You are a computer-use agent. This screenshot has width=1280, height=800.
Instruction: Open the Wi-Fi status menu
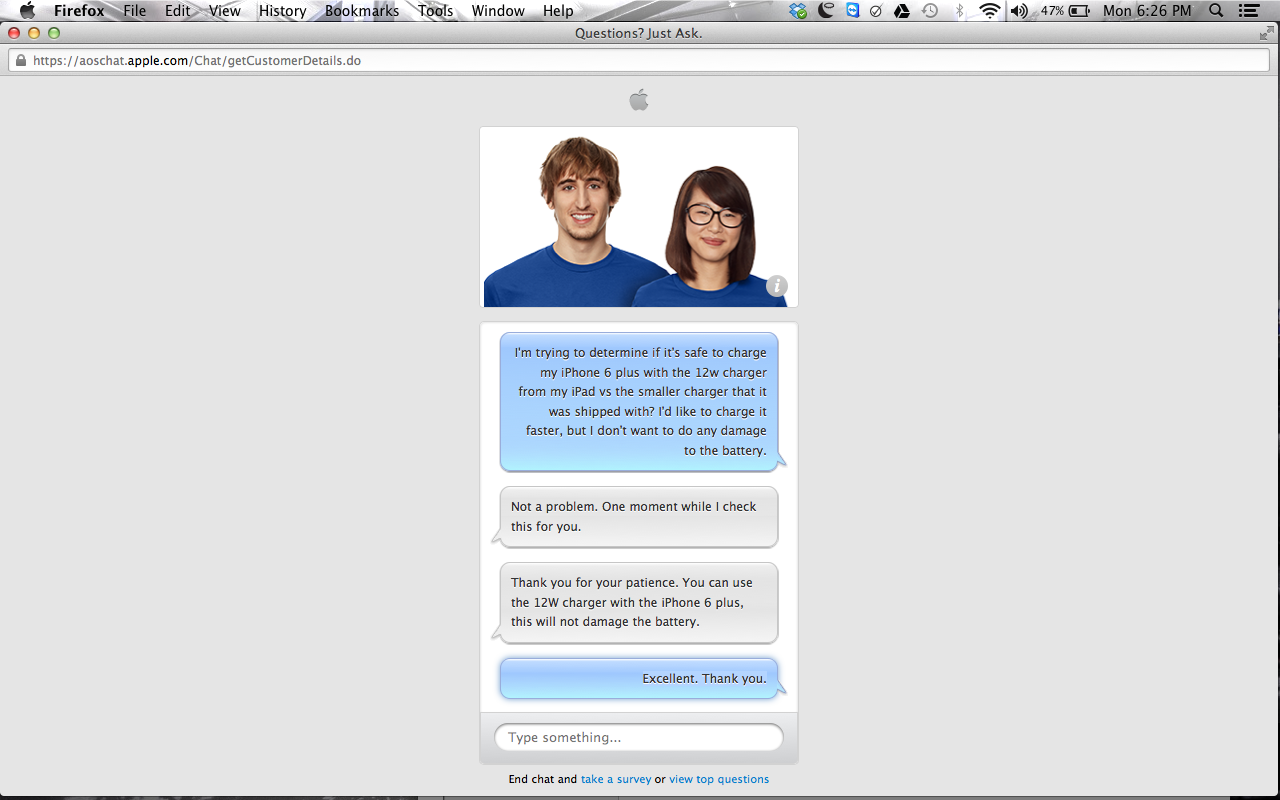click(x=990, y=11)
